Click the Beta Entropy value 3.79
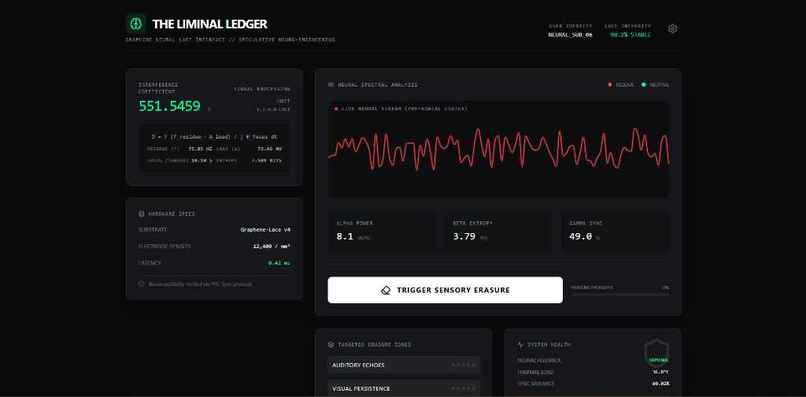 tap(464, 237)
